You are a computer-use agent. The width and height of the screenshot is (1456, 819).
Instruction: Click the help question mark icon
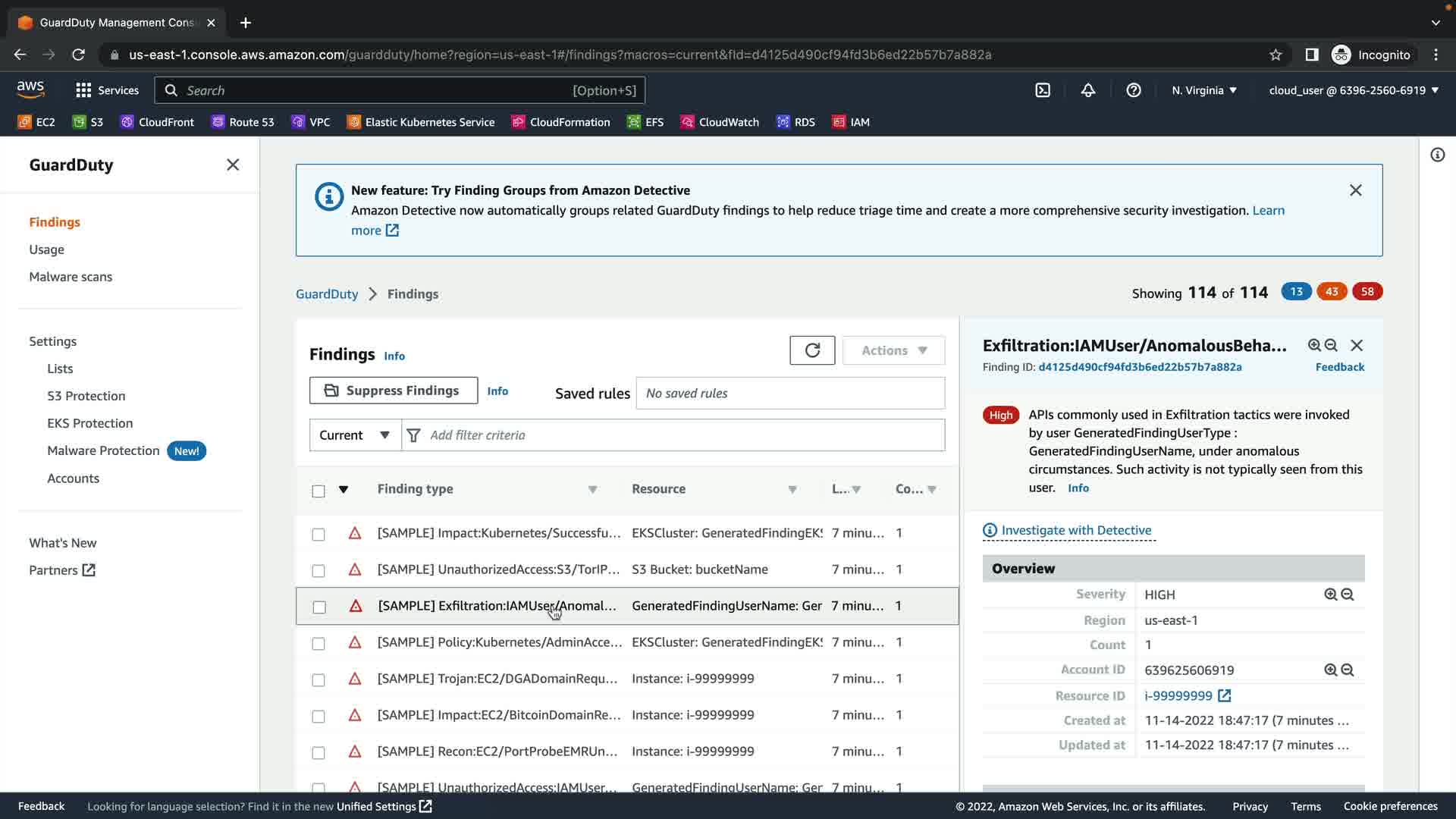pos(1133,90)
